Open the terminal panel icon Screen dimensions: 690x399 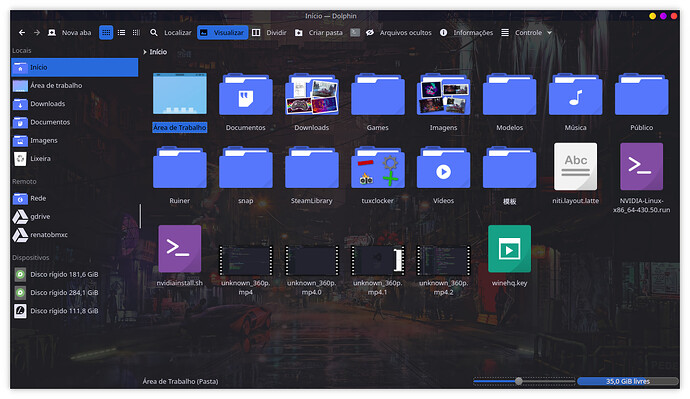pyautogui.click(x=355, y=33)
